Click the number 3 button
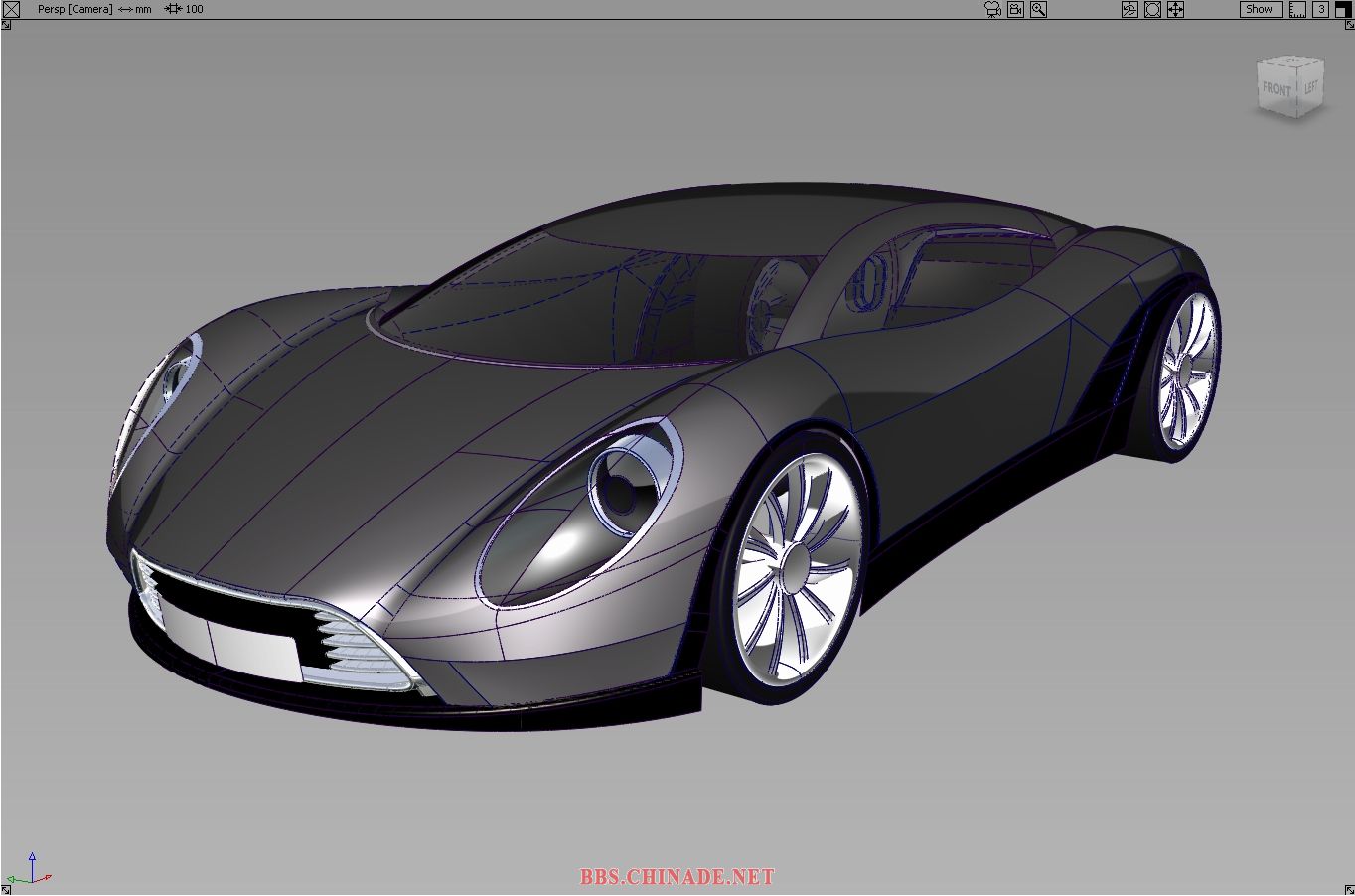 point(1320,9)
